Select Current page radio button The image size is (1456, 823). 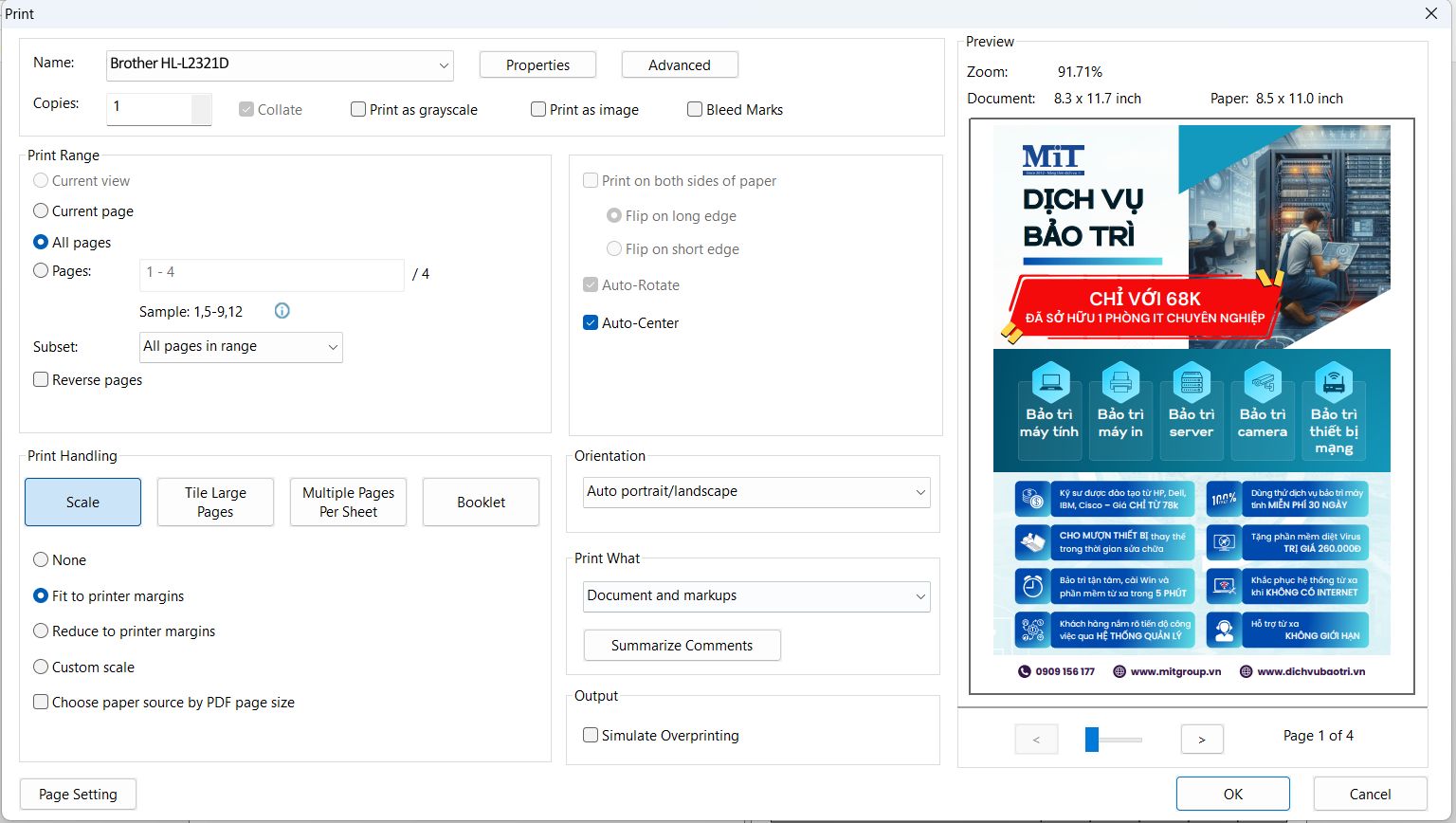41,211
